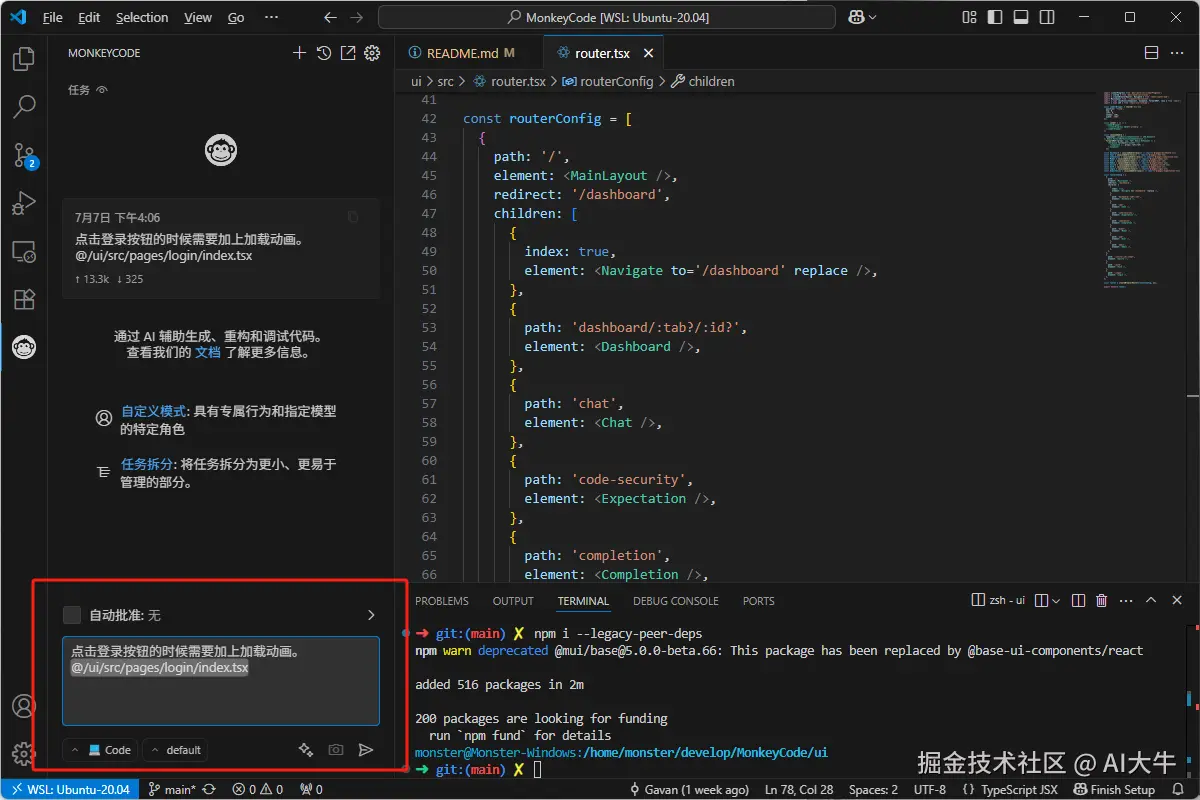Click the enhance prompt sparkle icon
Viewport: 1200px width, 800px height.
click(x=306, y=750)
